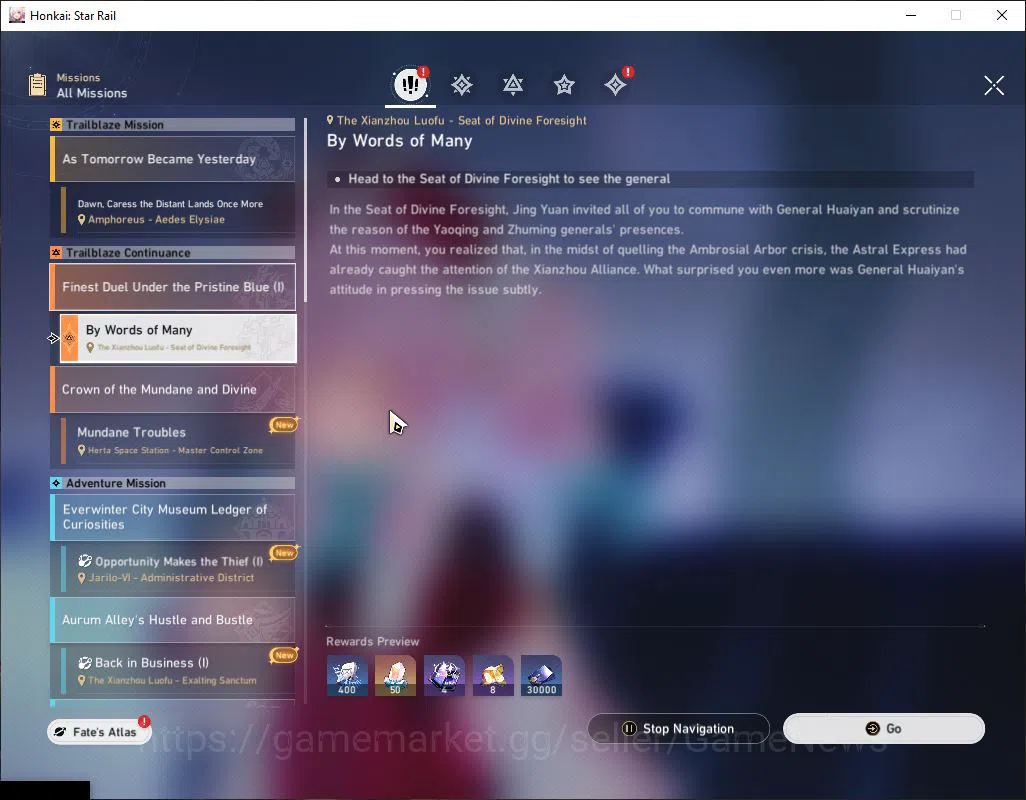Screen dimensions: 1026x800
Task: View the 50 Stellar Jade reward
Action: pyautogui.click(x=395, y=676)
